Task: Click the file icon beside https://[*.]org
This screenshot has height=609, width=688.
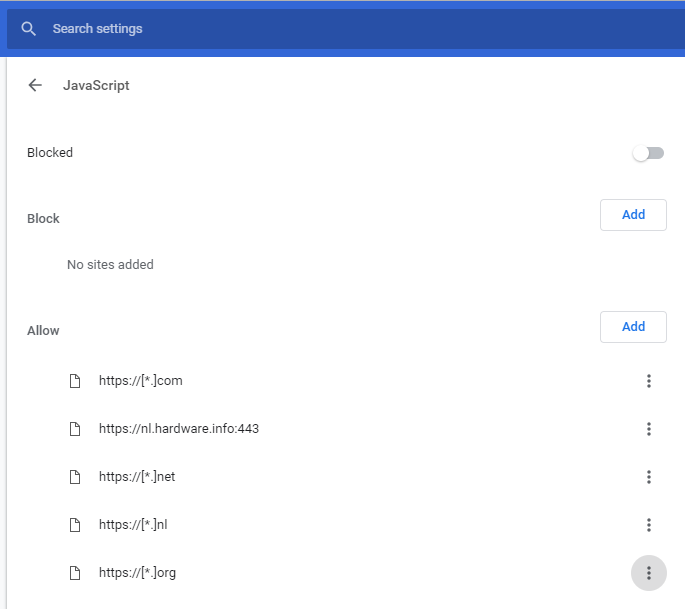Action: (74, 573)
